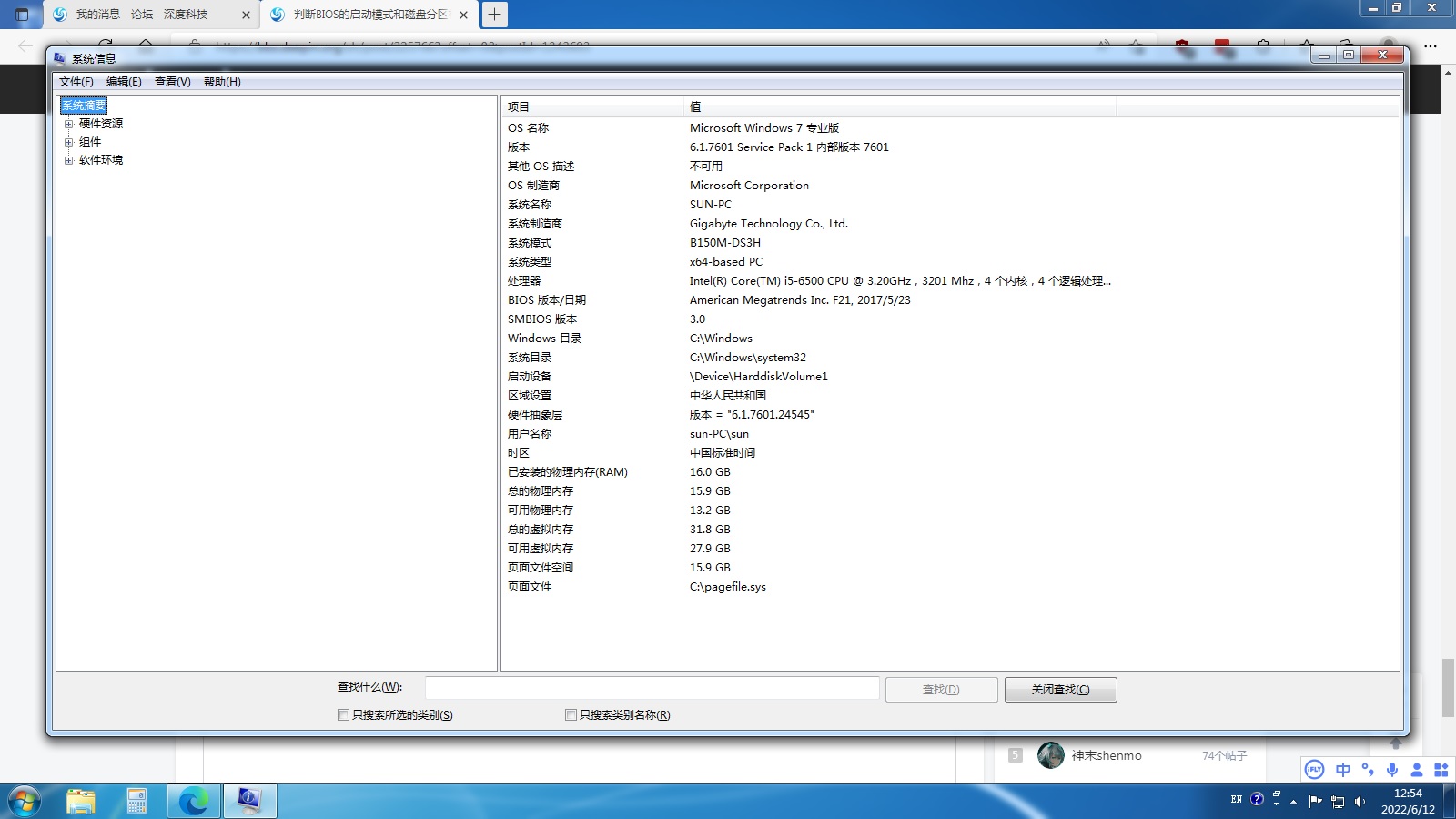Open the network tray icon
The width and height of the screenshot is (1456, 819).
point(1338,802)
